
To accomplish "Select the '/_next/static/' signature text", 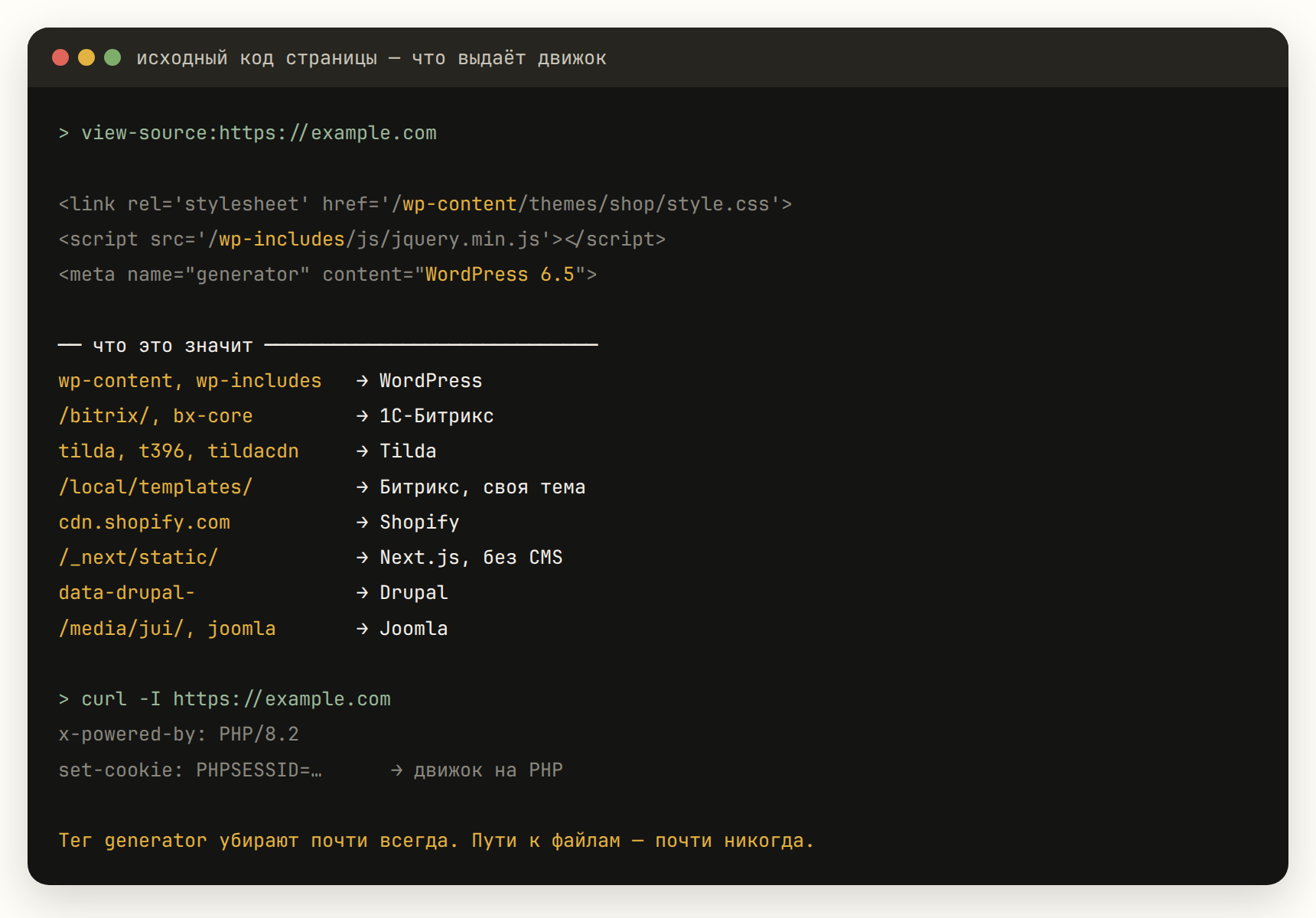I will point(138,558).
